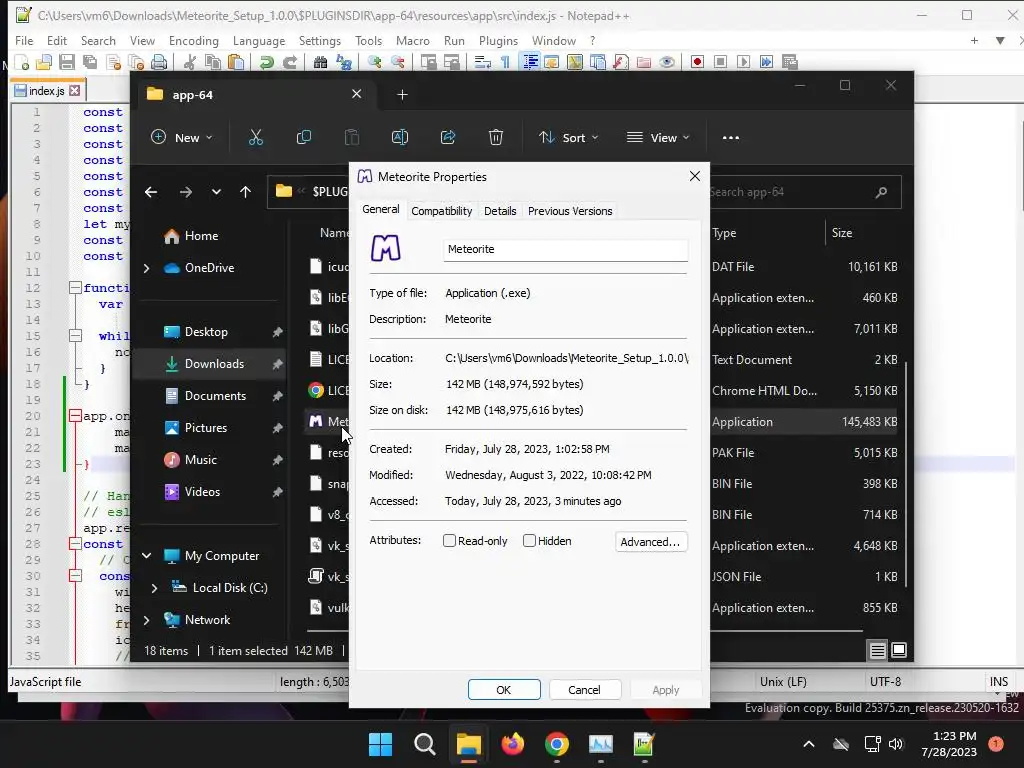
Task: Open the Explorer Sort dropdown
Action: [568, 138]
